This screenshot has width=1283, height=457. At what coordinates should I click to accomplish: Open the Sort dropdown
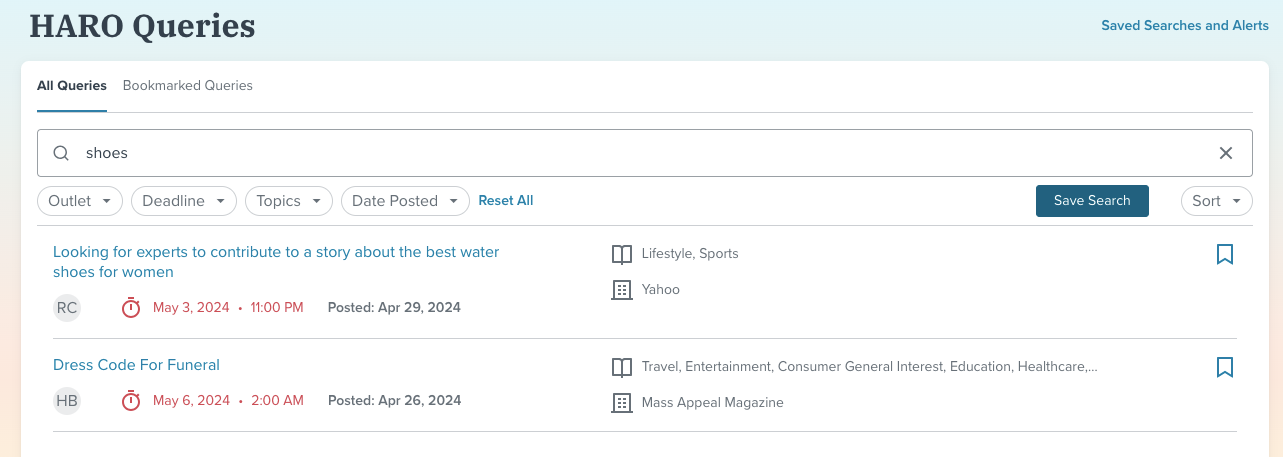[1216, 201]
